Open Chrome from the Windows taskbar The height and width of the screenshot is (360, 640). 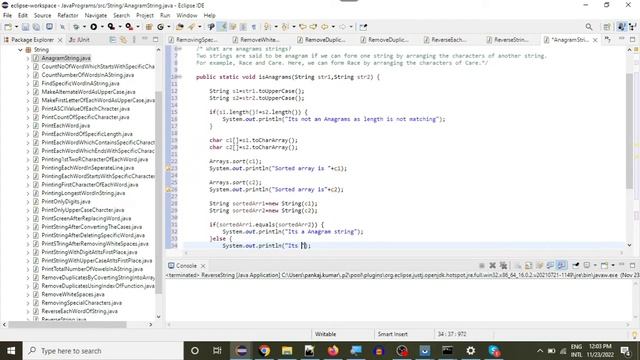264,351
